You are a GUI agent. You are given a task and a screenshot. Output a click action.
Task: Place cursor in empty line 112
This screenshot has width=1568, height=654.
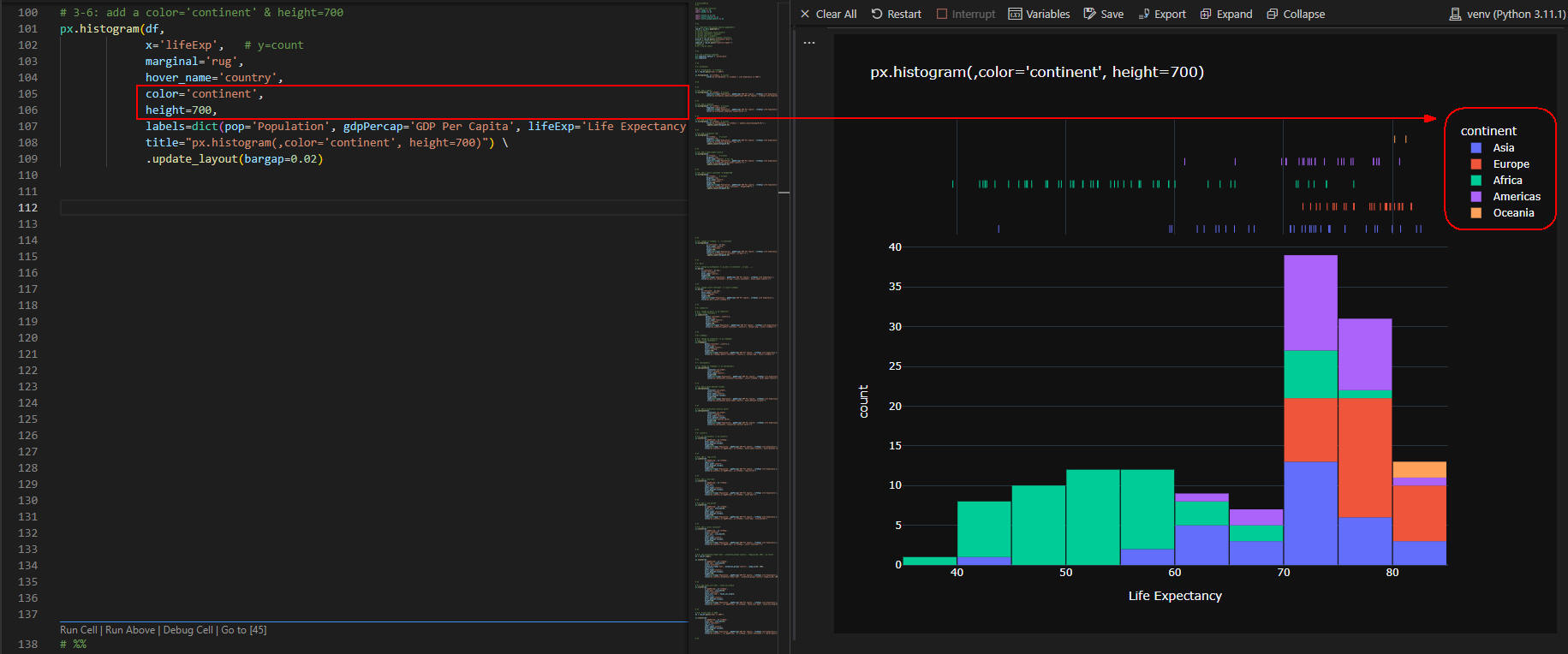click(x=373, y=208)
